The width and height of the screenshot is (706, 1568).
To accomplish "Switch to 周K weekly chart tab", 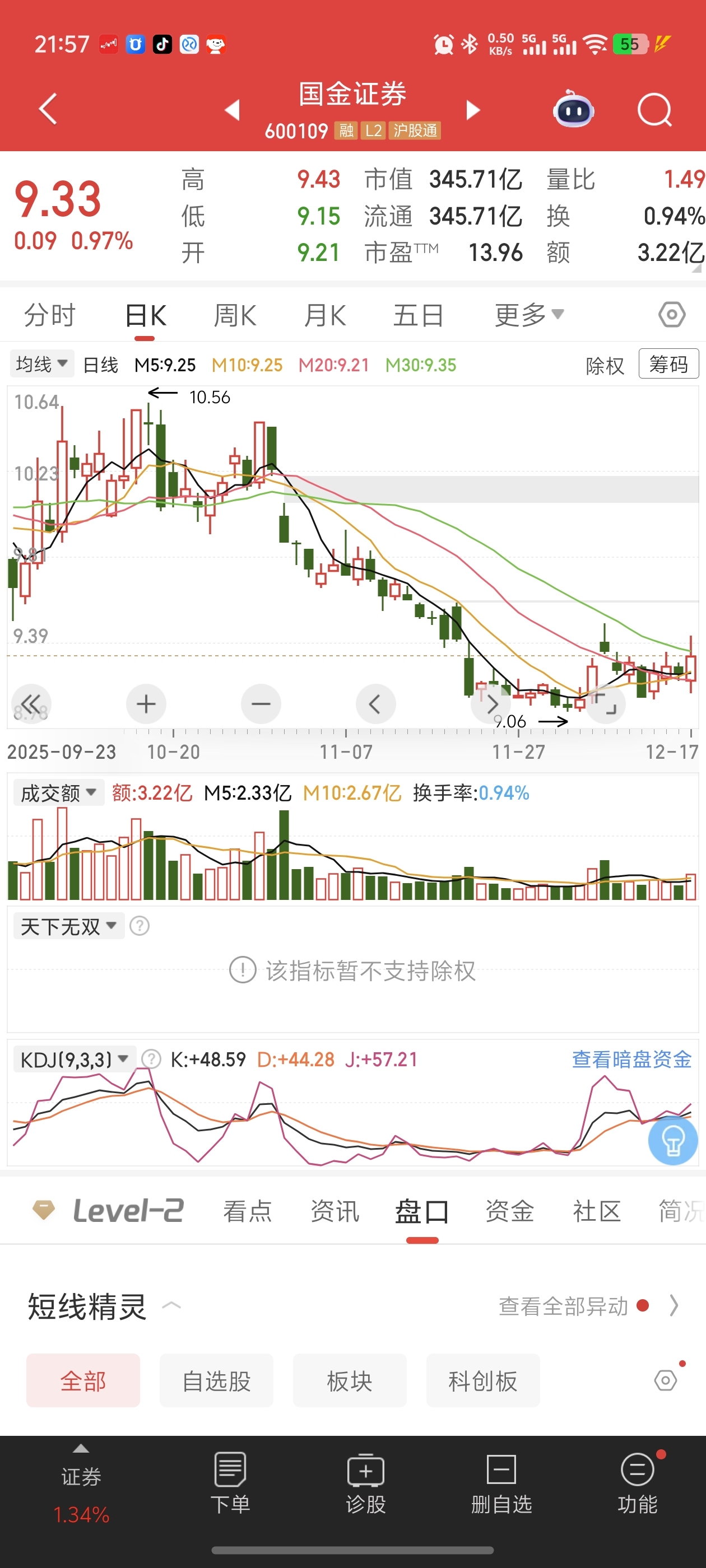I will pyautogui.click(x=235, y=316).
